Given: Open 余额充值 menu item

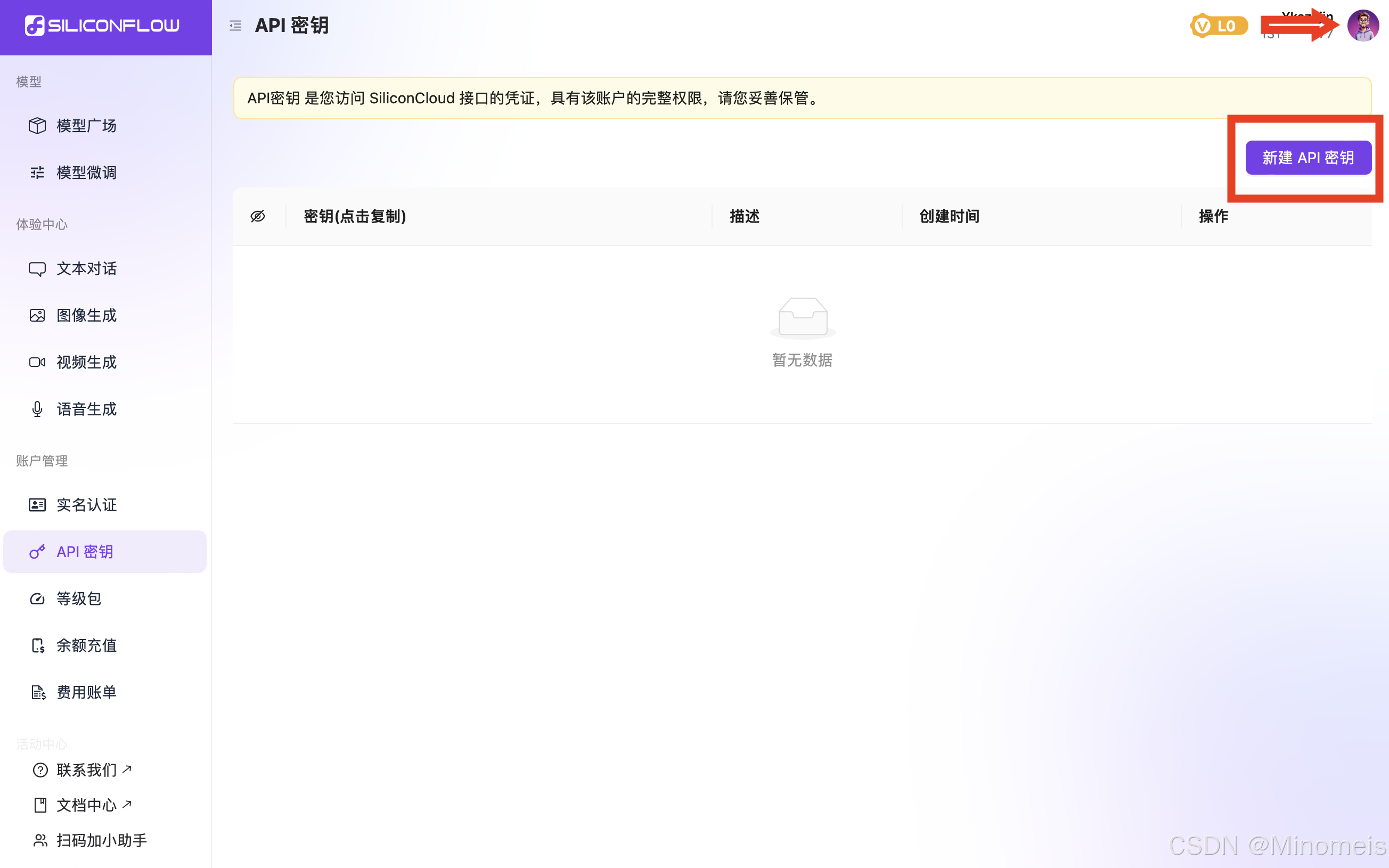Looking at the screenshot, I should [86, 646].
